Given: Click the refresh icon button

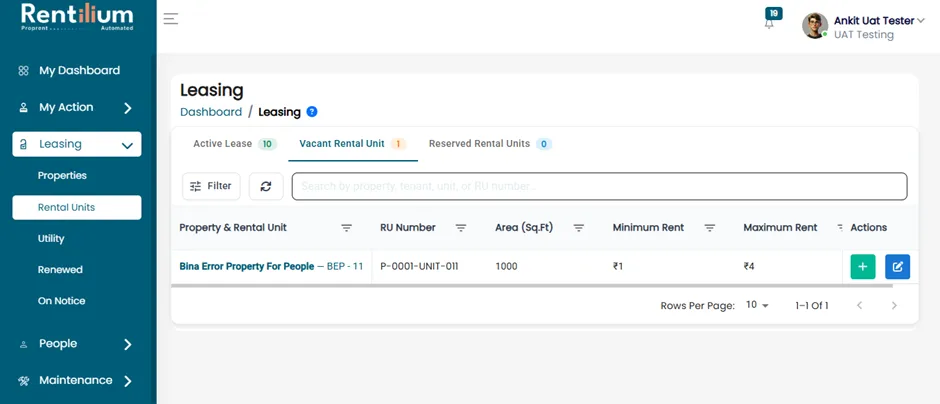Looking at the screenshot, I should 266,186.
